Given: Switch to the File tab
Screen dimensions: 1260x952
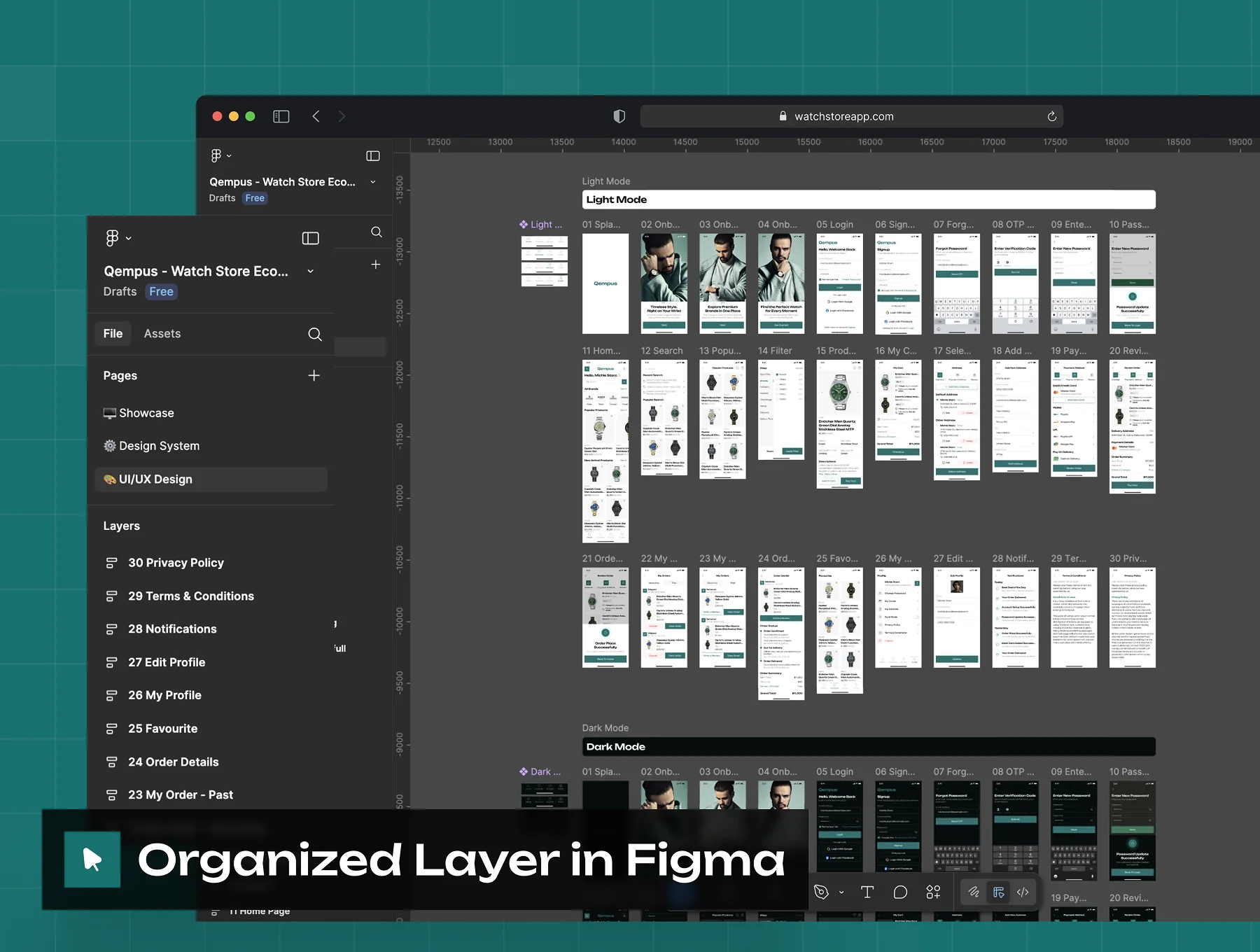Looking at the screenshot, I should point(113,334).
